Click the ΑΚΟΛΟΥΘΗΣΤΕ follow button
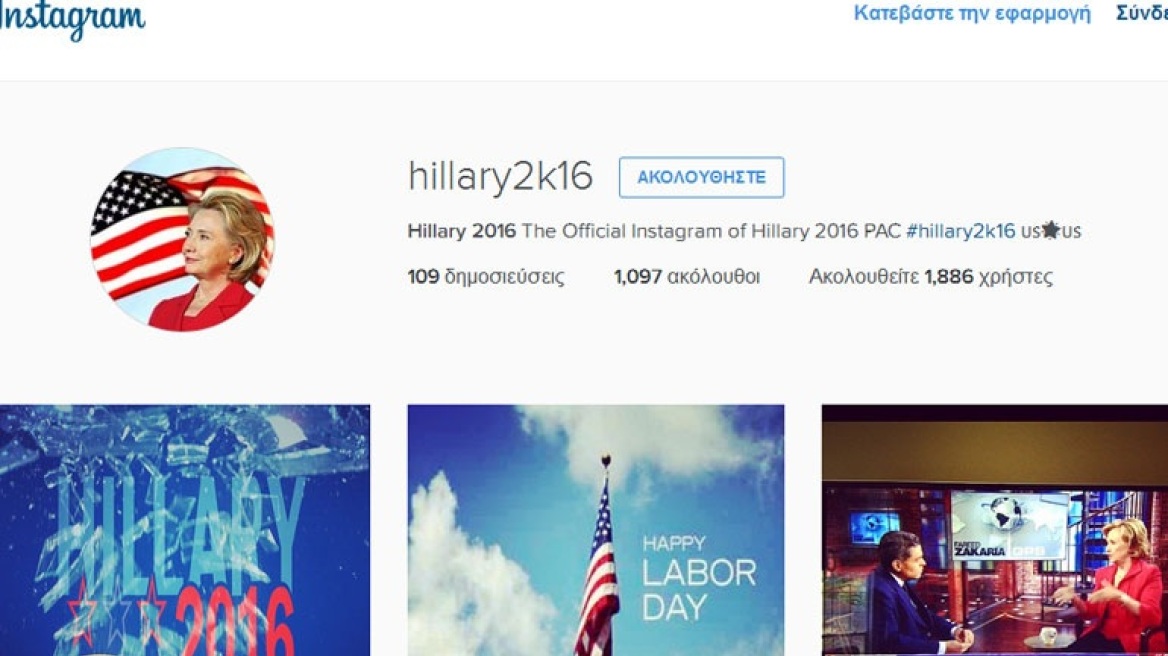Image resolution: width=1168 pixels, height=656 pixels. 701,177
